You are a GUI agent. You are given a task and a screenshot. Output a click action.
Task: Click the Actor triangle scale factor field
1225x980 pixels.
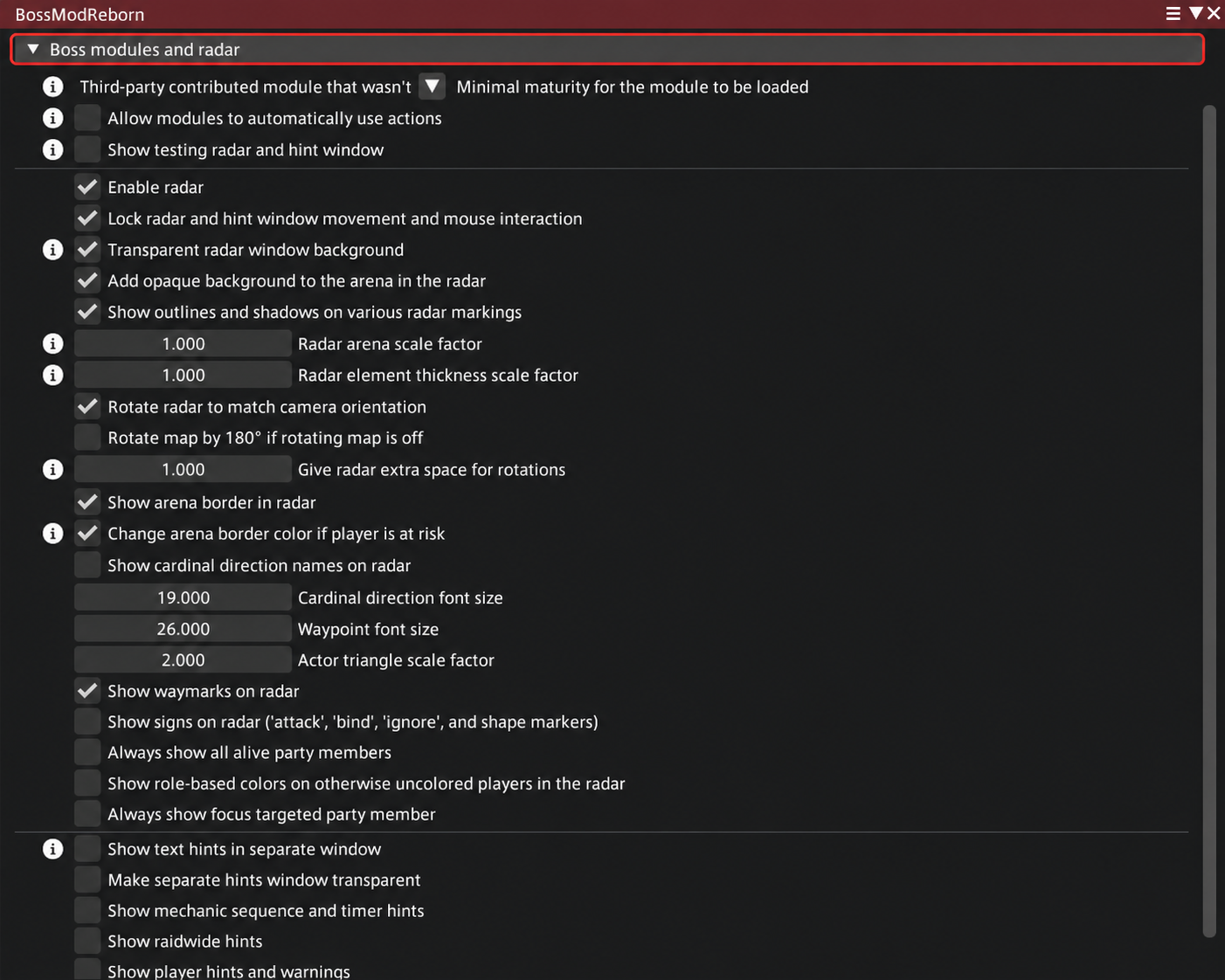pyautogui.click(x=183, y=660)
